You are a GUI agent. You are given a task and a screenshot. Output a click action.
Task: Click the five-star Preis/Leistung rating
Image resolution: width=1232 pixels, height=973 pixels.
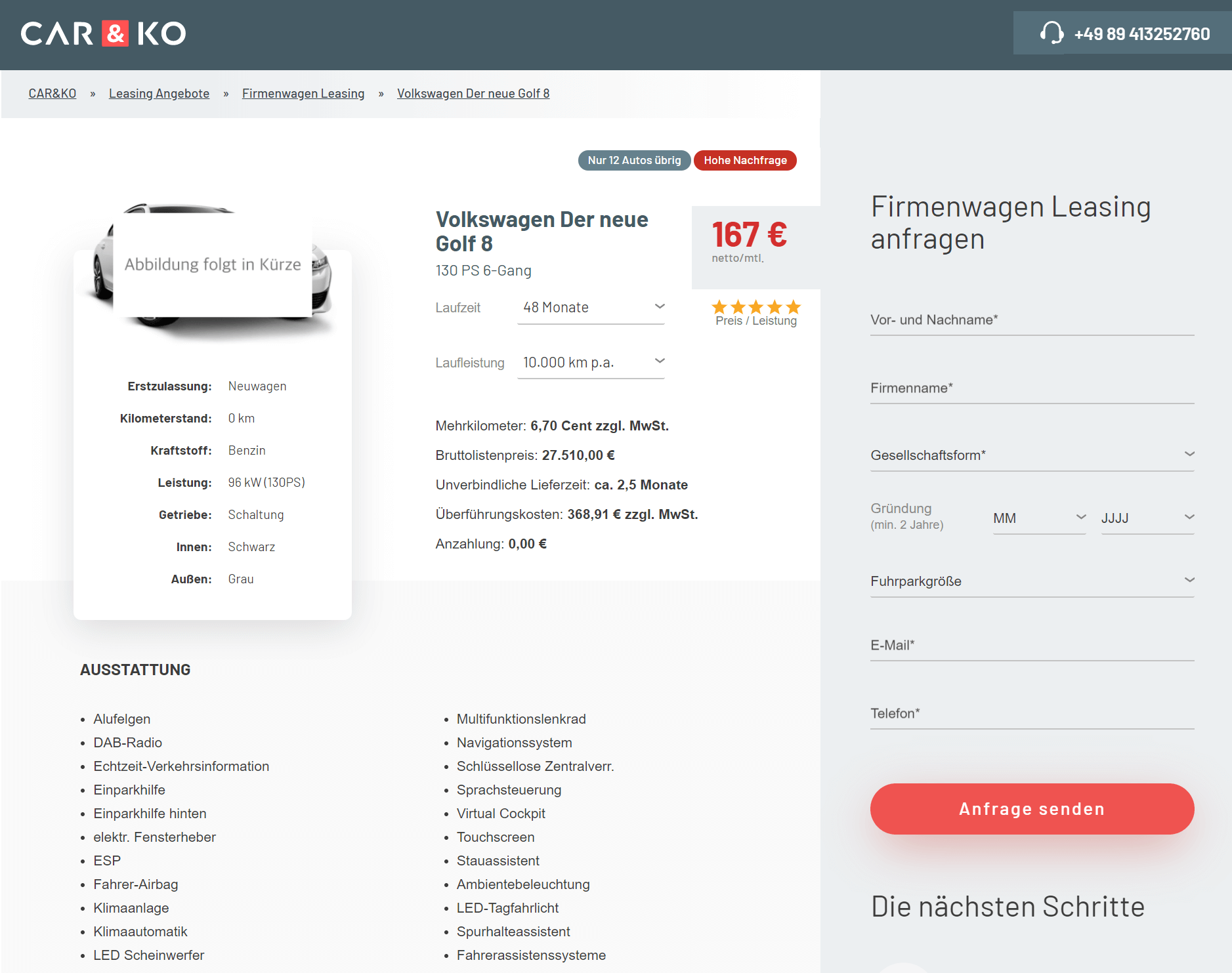pos(756,306)
